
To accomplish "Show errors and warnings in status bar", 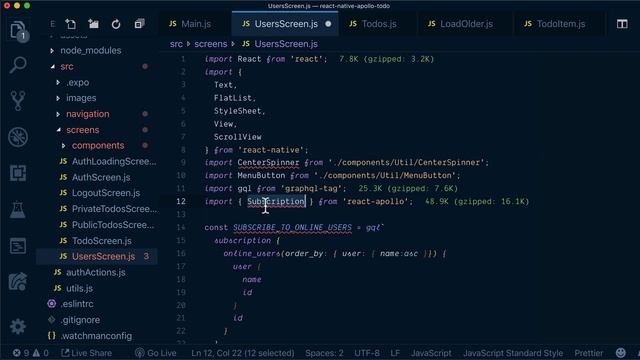I will (x=30, y=353).
